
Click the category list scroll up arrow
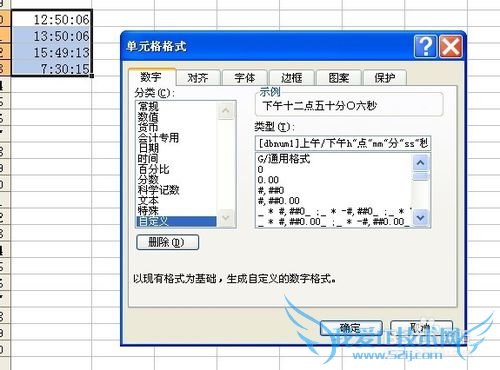click(x=226, y=110)
